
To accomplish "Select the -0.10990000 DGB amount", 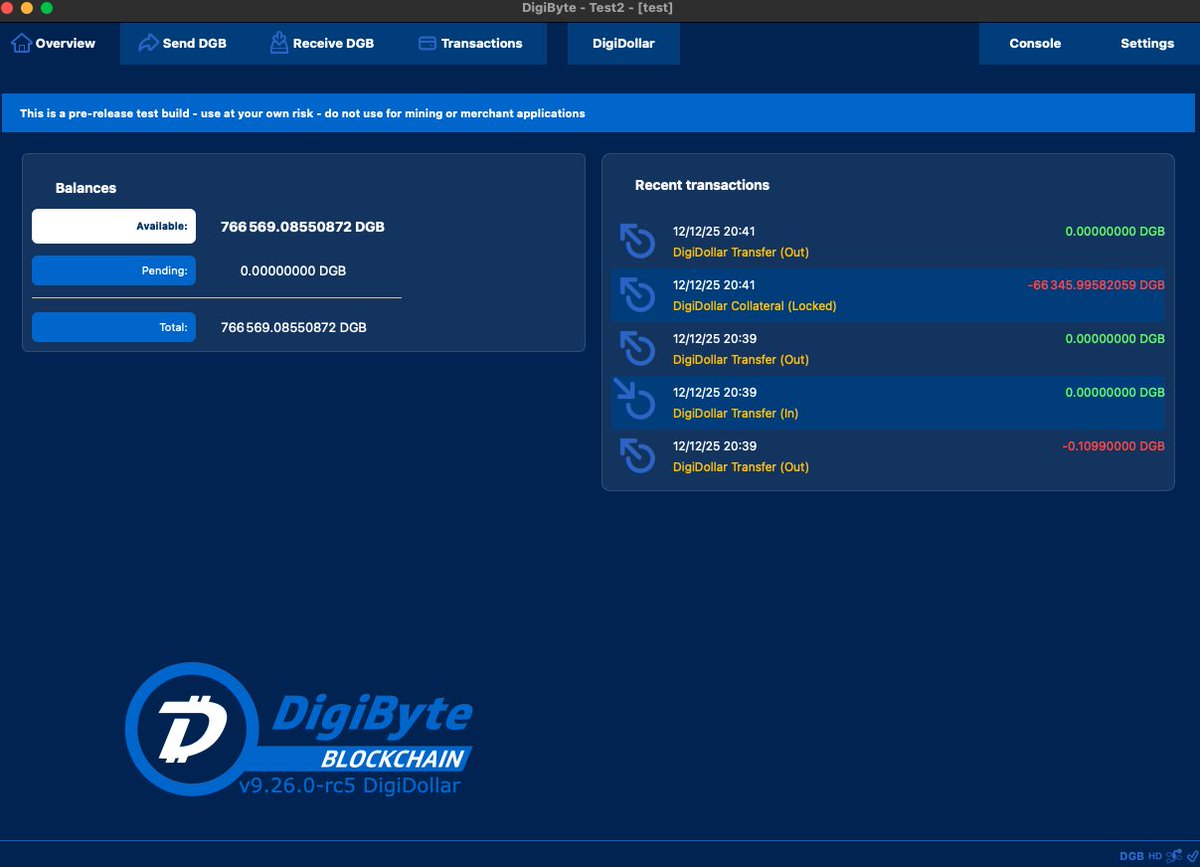I will (1113, 446).
